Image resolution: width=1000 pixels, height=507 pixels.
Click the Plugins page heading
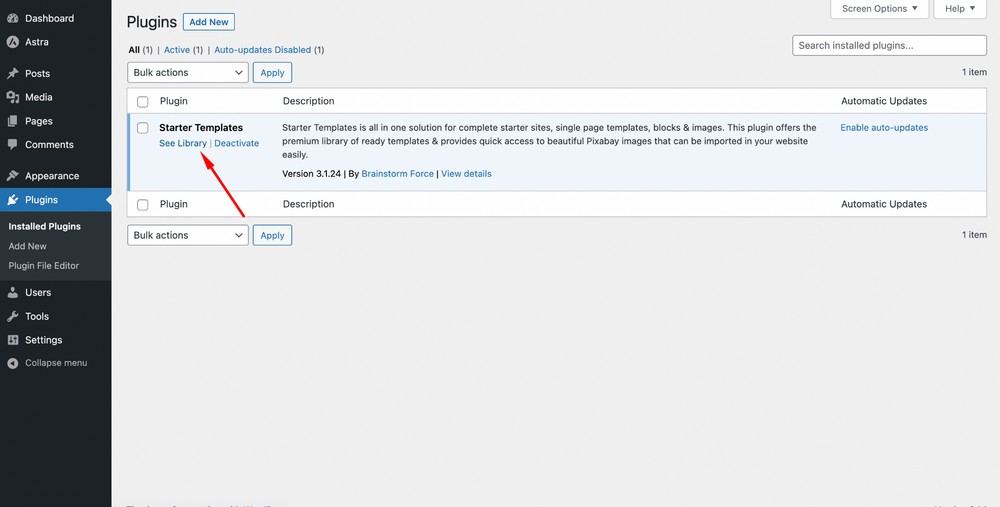tap(152, 22)
